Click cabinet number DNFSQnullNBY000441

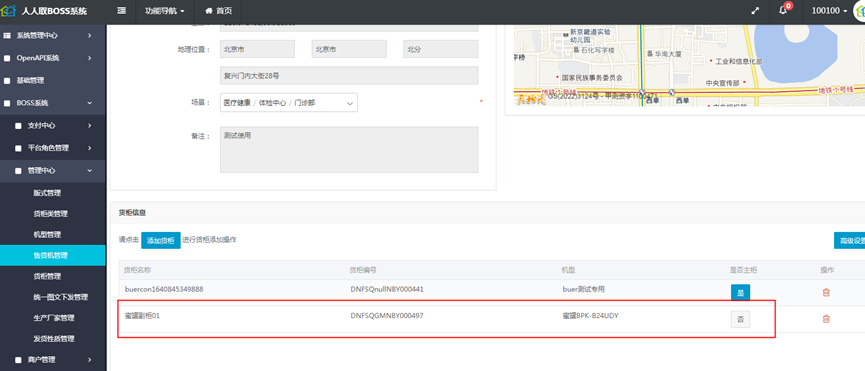click(x=387, y=289)
